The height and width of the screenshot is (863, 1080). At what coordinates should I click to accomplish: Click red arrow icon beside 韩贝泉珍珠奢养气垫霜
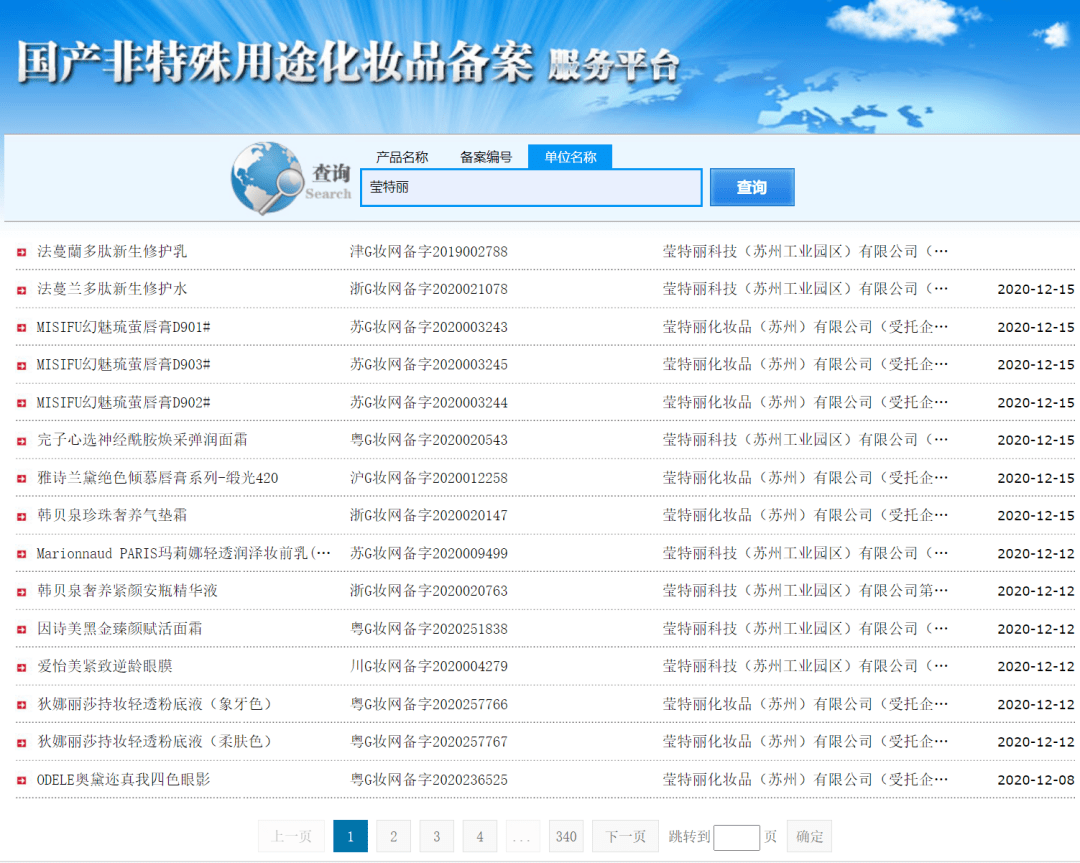(x=21, y=516)
